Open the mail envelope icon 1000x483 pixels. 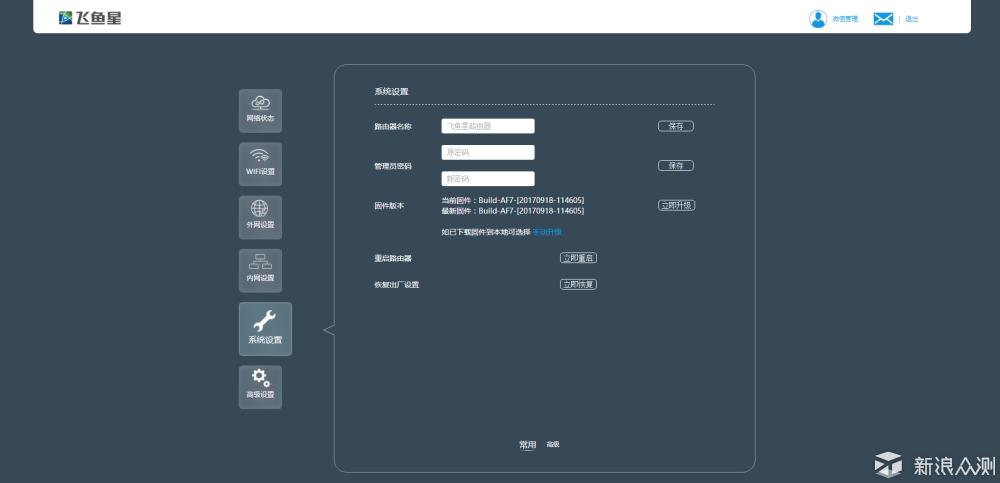pyautogui.click(x=883, y=19)
